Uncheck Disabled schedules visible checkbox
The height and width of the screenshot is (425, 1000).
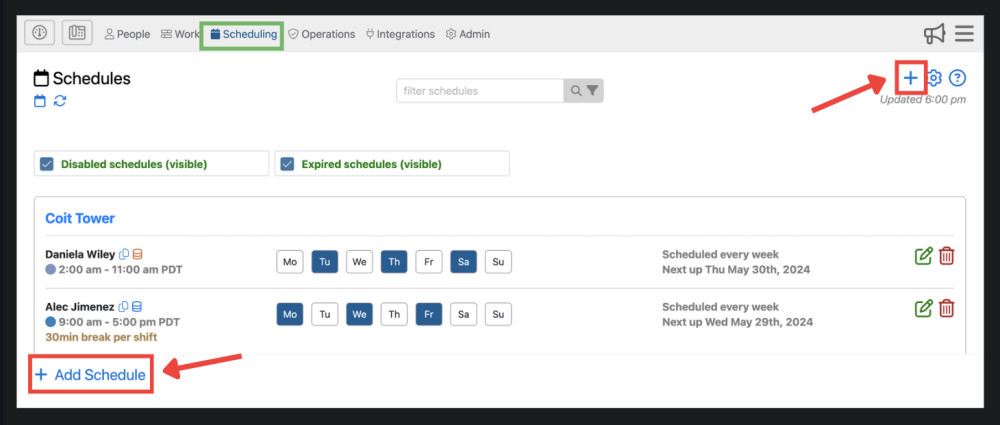tap(47, 164)
